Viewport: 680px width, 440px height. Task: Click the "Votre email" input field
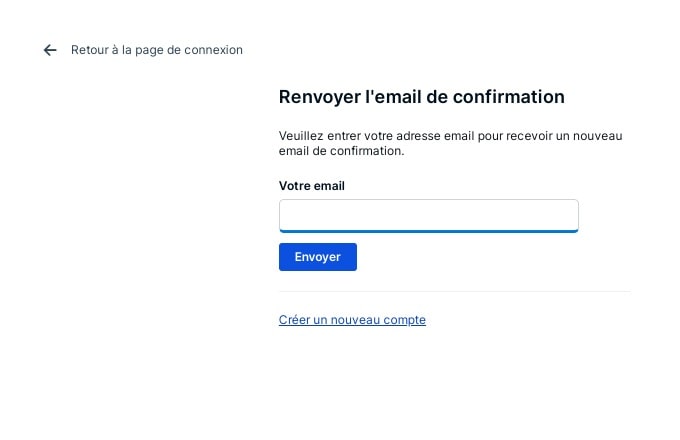tap(428, 215)
